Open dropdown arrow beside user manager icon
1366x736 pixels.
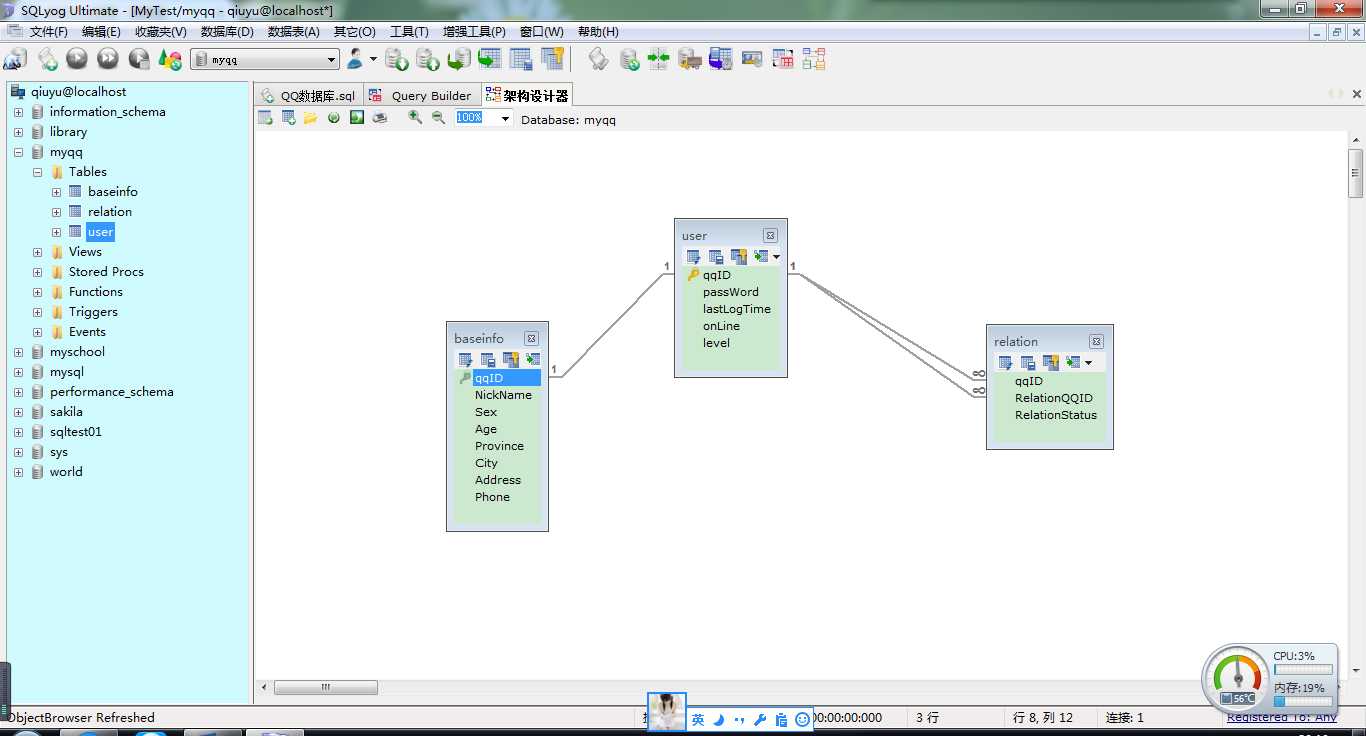click(374, 59)
